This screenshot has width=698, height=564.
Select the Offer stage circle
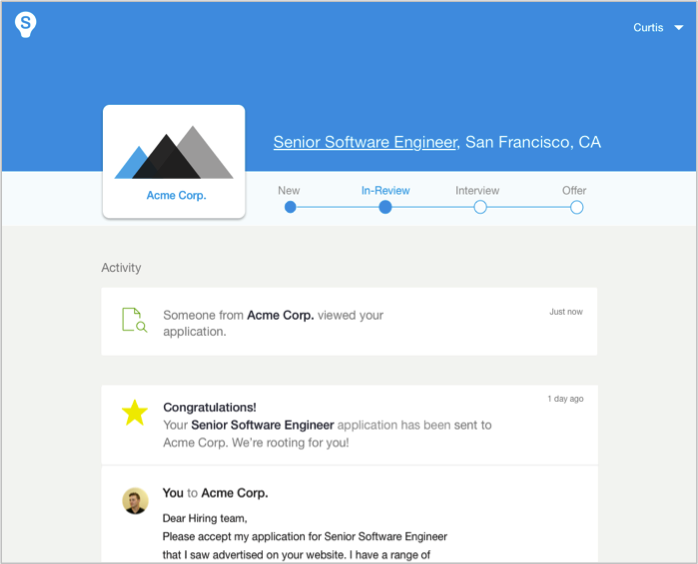point(576,207)
